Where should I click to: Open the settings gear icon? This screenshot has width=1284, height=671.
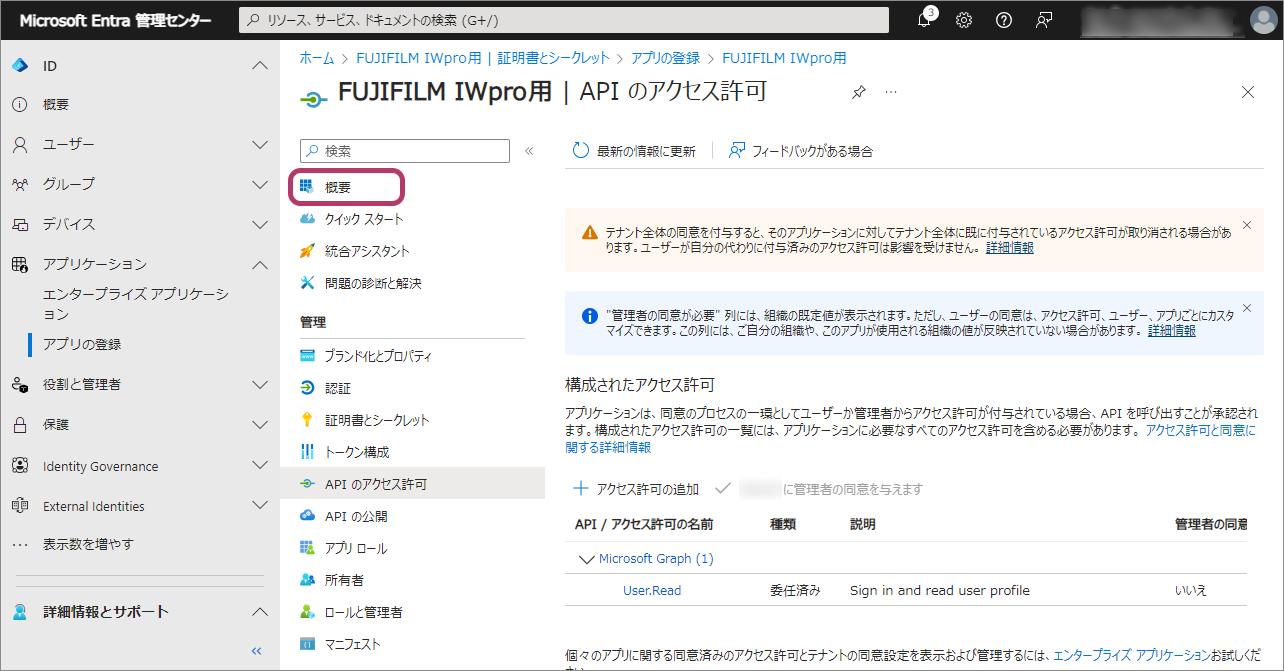pos(964,20)
